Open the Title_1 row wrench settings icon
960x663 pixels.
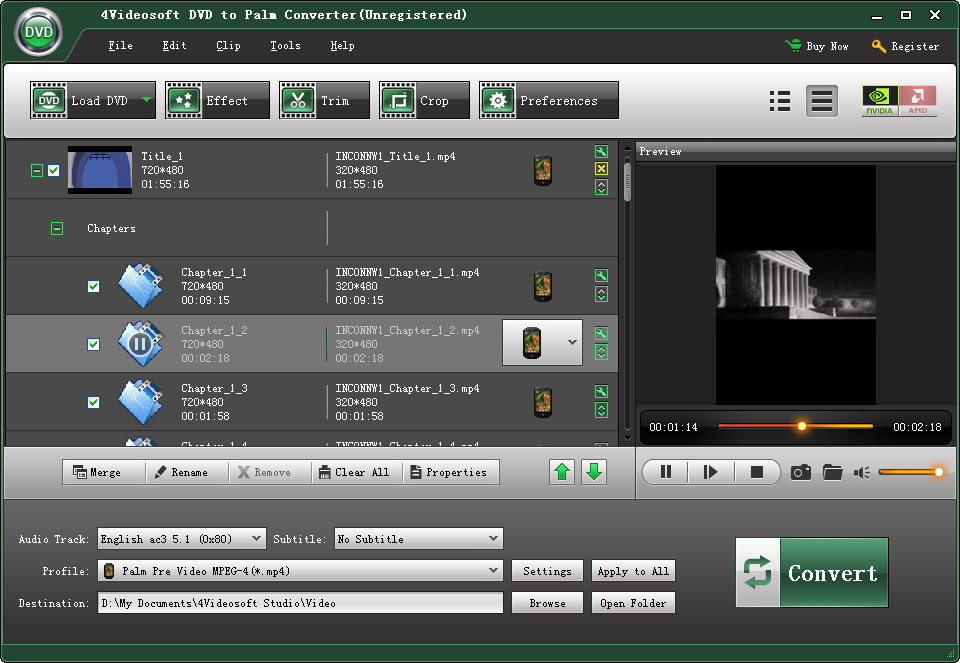click(x=601, y=151)
